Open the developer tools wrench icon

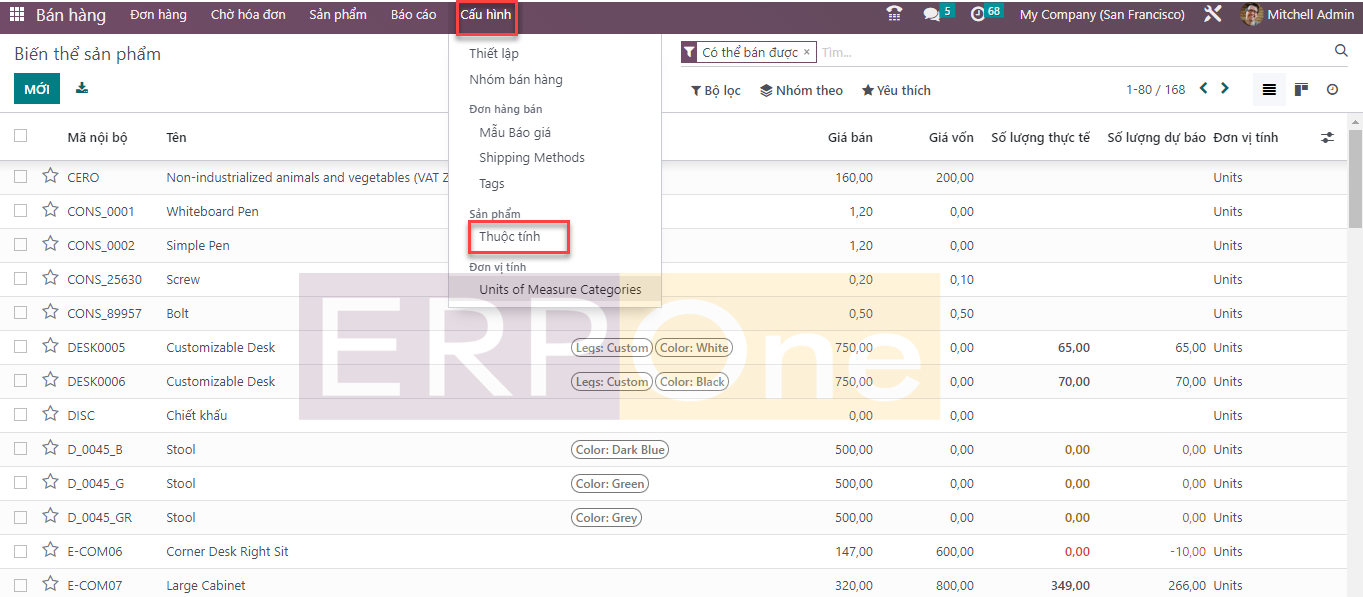(x=1213, y=15)
